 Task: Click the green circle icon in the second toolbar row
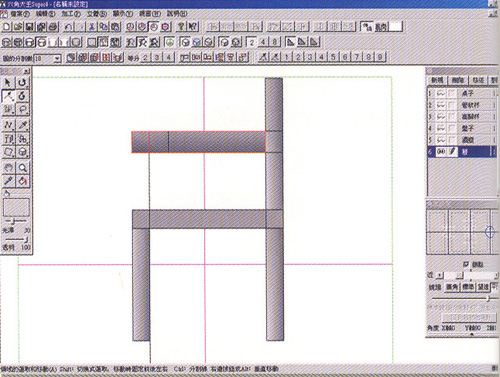pyautogui.click(x=170, y=42)
